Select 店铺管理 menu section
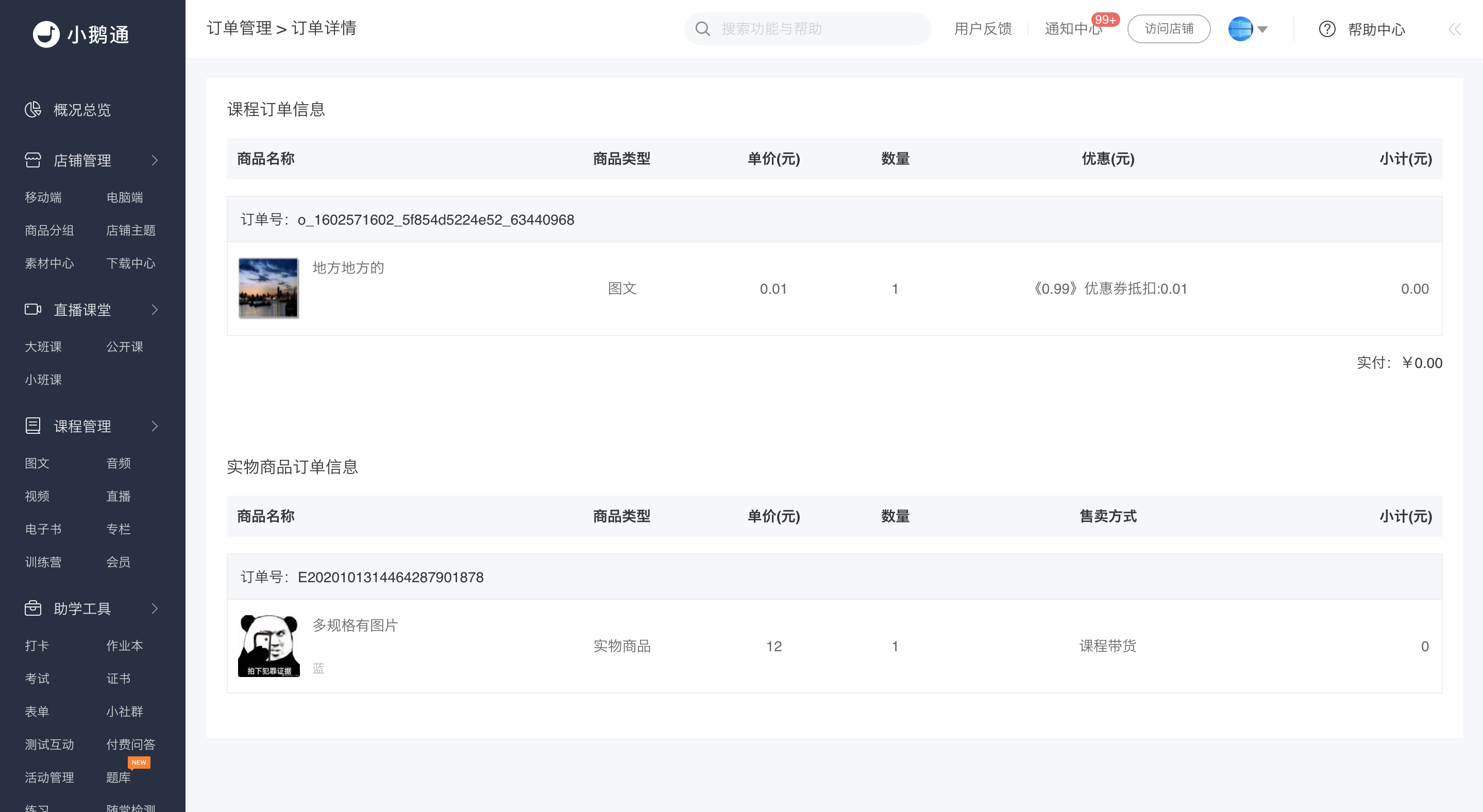The height and width of the screenshot is (812, 1483). point(82,160)
